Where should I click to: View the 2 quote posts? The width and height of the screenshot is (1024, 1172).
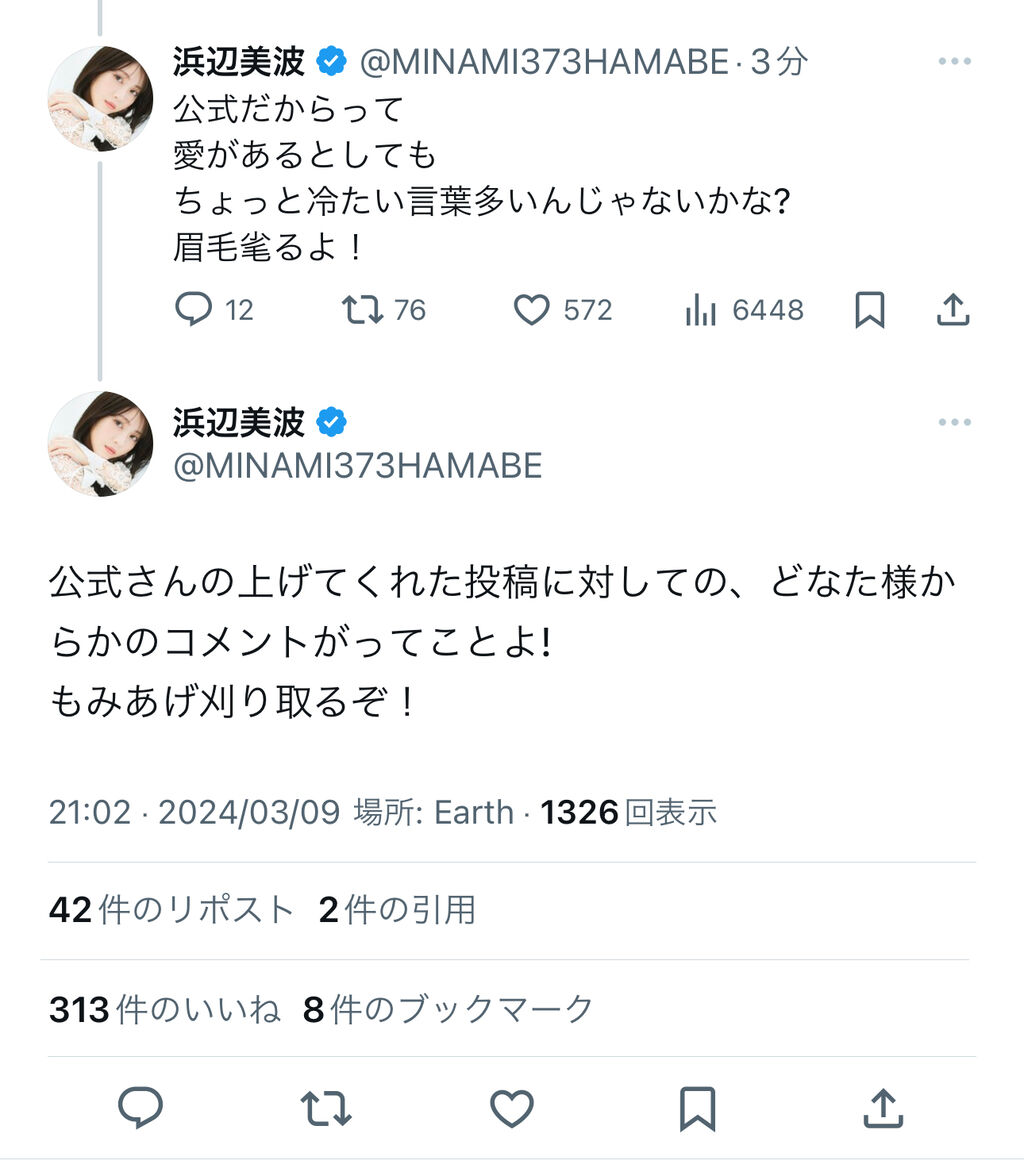click(397, 910)
